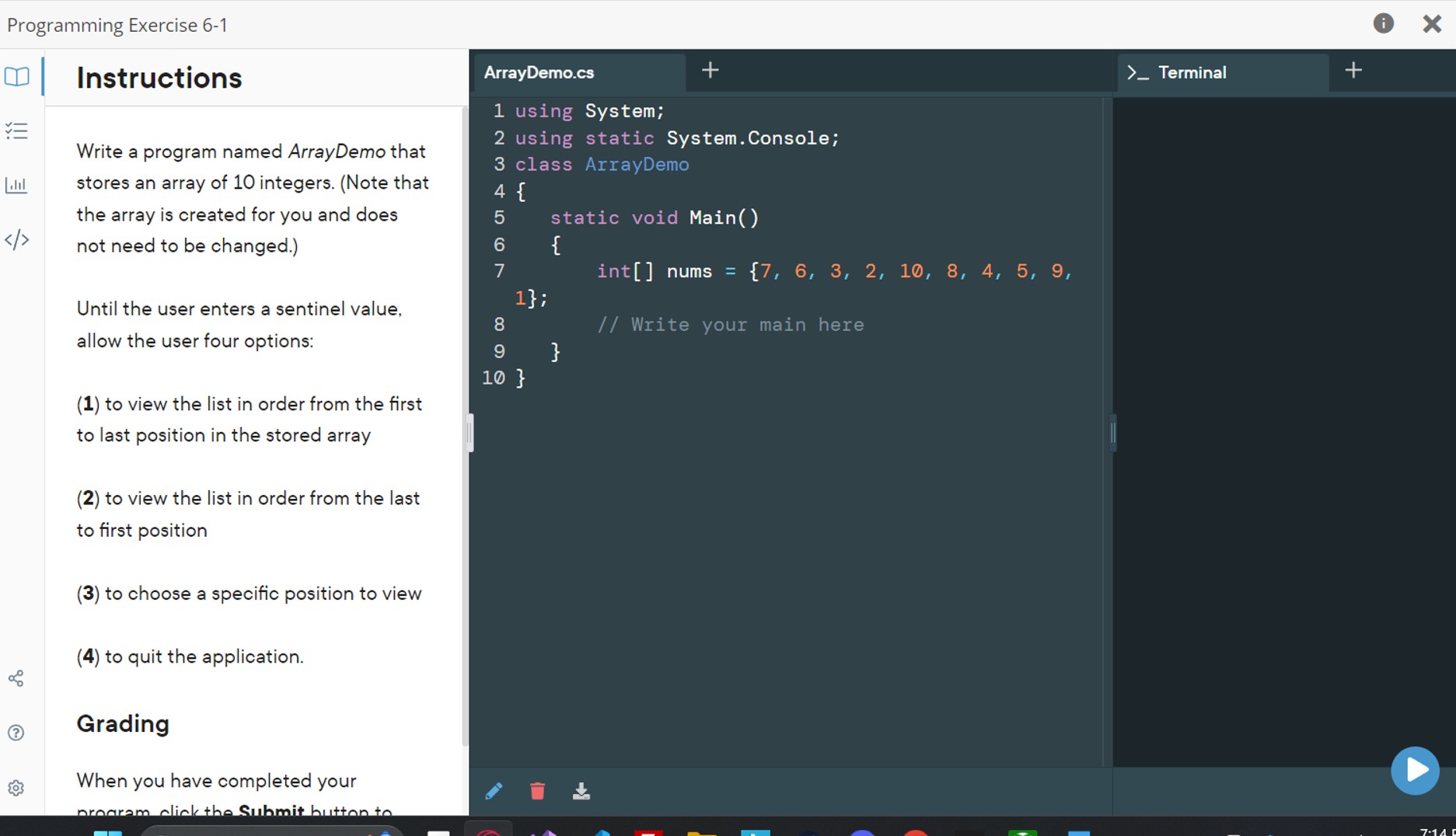Viewport: 1456px width, 836px height.
Task: Select the Terminal tab
Action: pos(1192,72)
